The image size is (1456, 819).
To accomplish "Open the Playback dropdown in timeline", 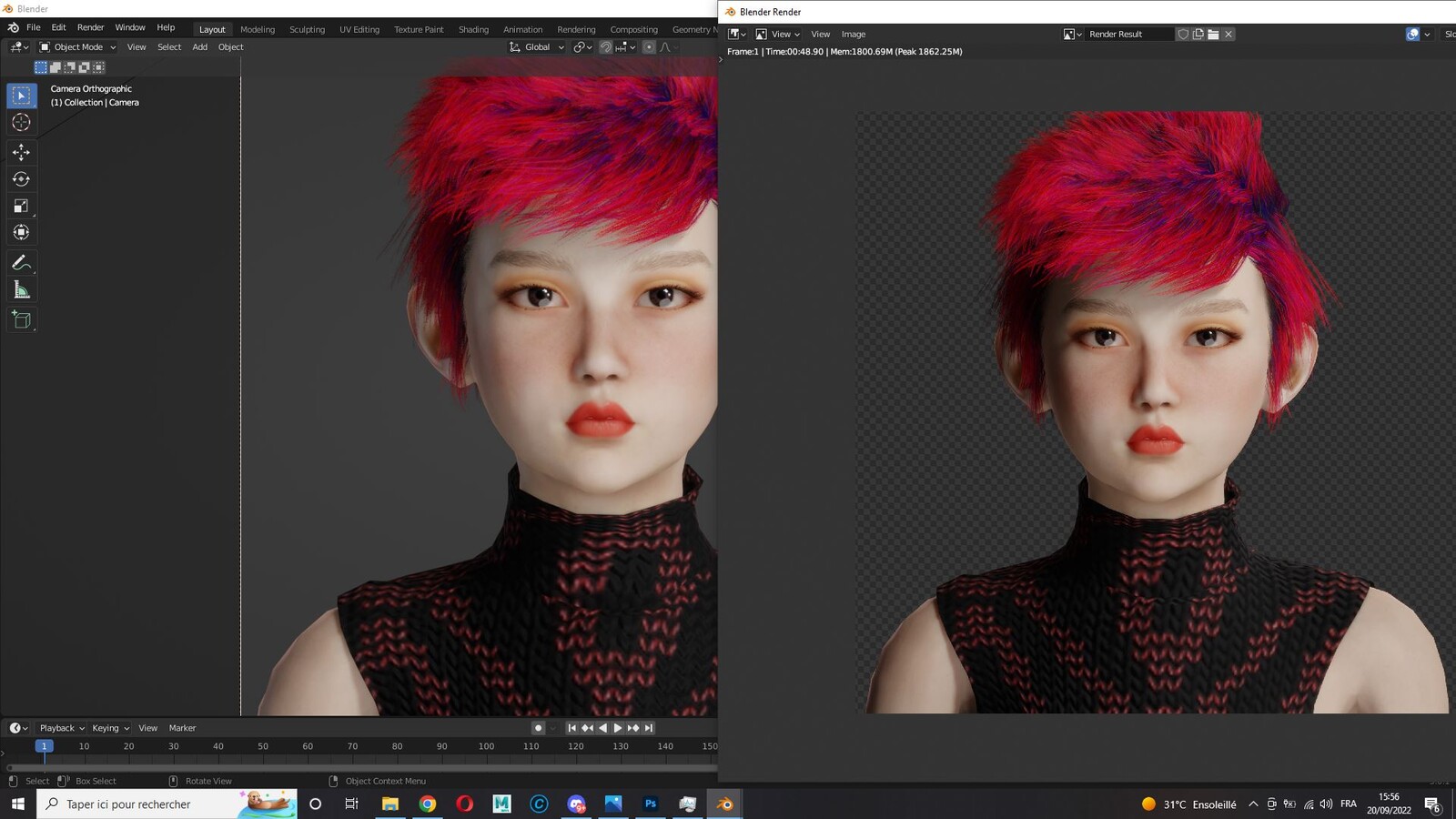I will click(62, 728).
